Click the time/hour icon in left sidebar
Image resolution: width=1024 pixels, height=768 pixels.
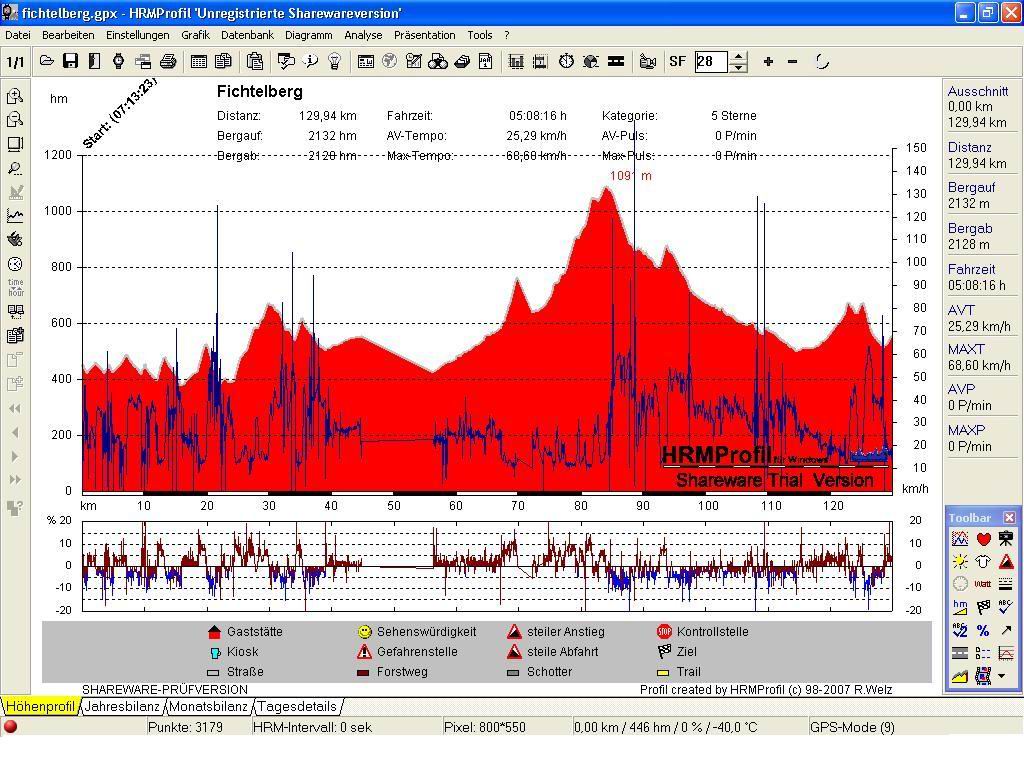(x=15, y=288)
